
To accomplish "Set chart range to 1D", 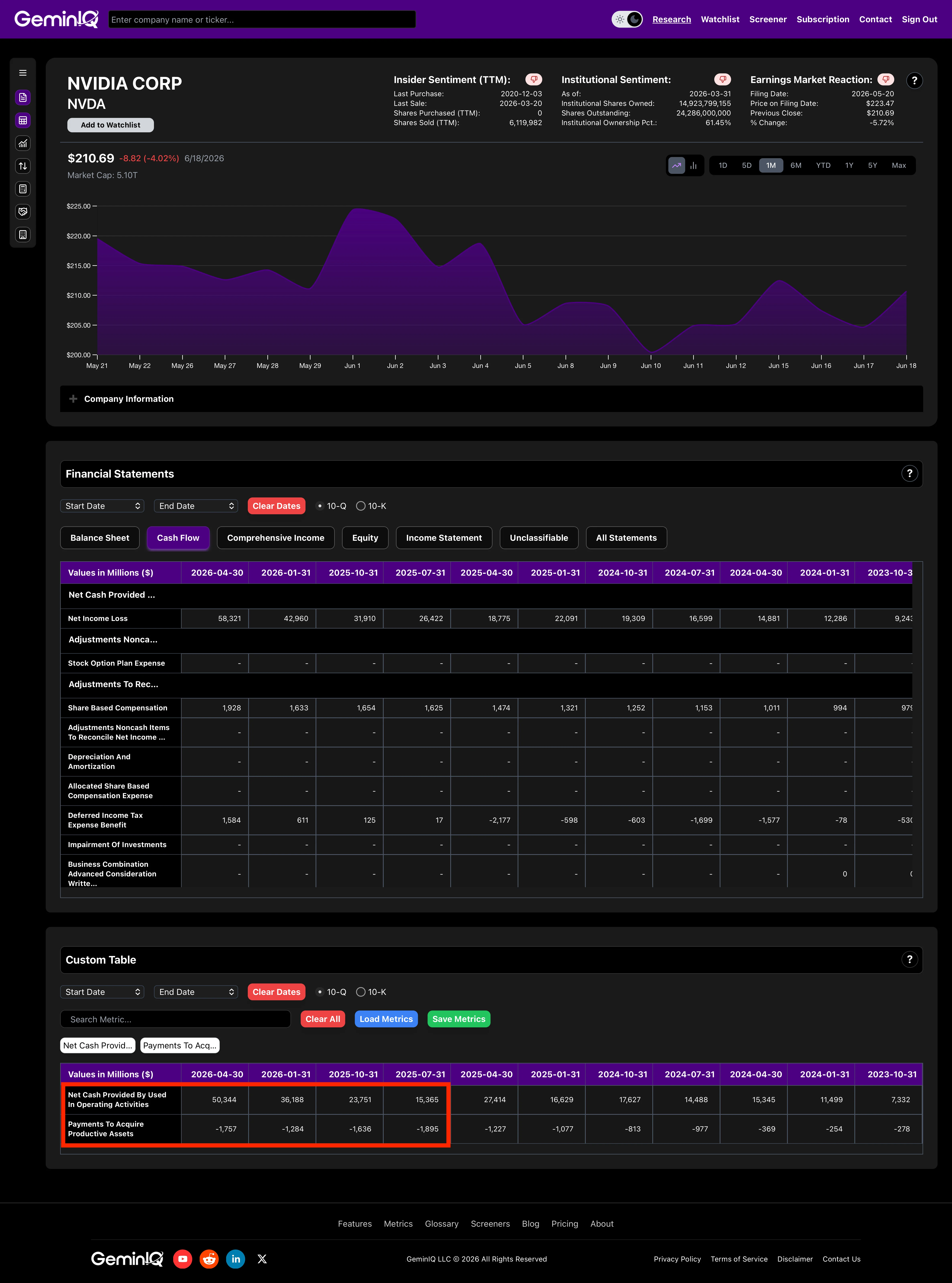I will tap(723, 165).
